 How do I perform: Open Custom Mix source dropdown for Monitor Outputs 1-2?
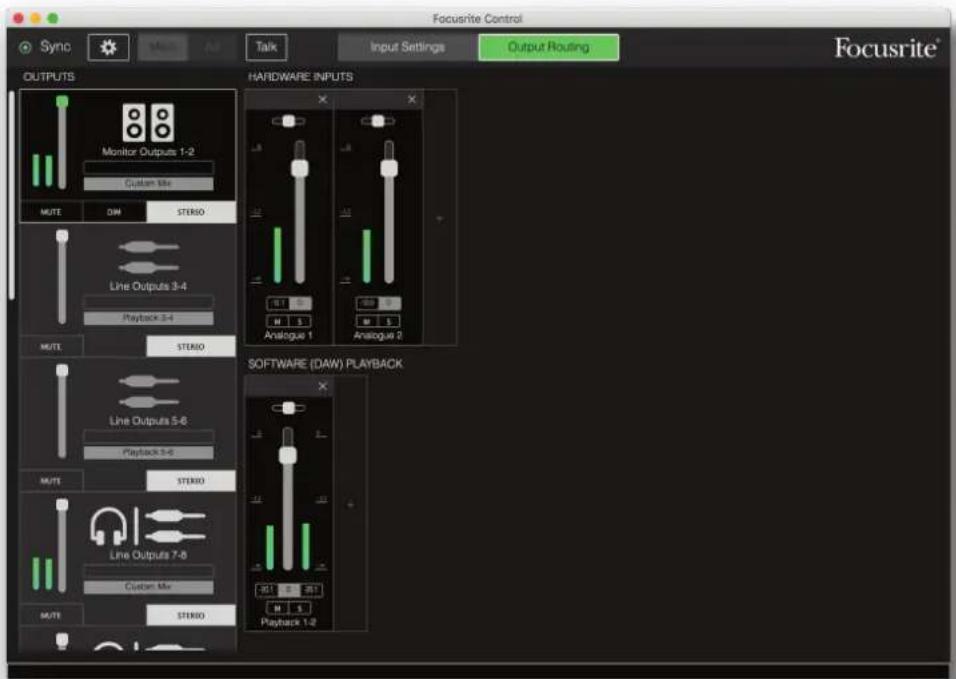click(x=148, y=183)
